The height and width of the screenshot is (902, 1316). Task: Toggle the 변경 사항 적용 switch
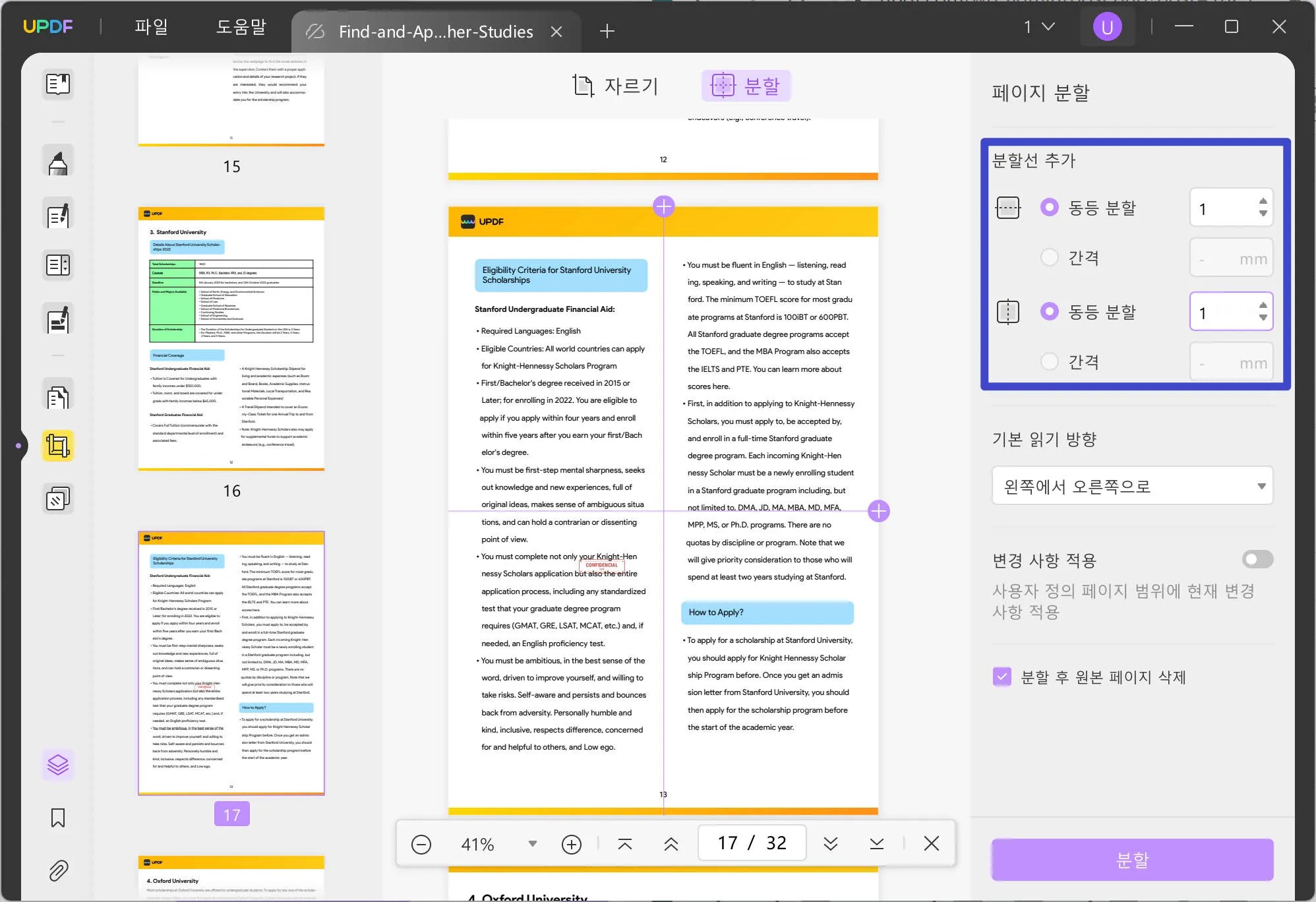1258,560
